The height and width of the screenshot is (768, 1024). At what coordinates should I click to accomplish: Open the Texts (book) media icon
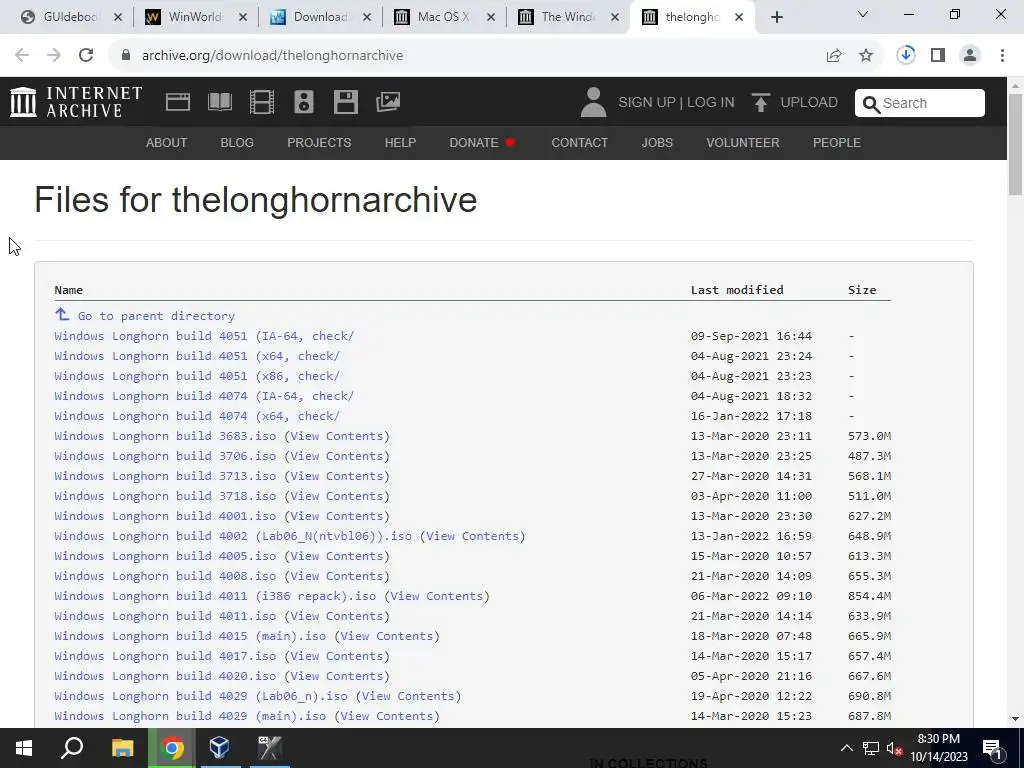tap(219, 102)
